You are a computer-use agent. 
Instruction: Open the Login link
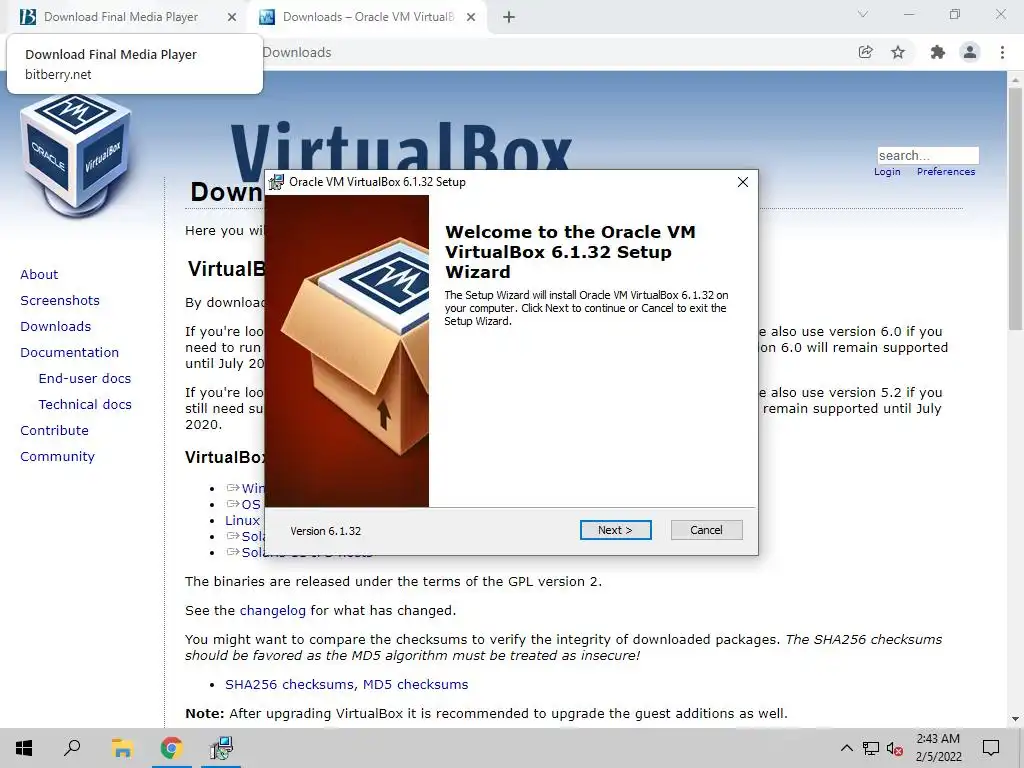coord(887,172)
